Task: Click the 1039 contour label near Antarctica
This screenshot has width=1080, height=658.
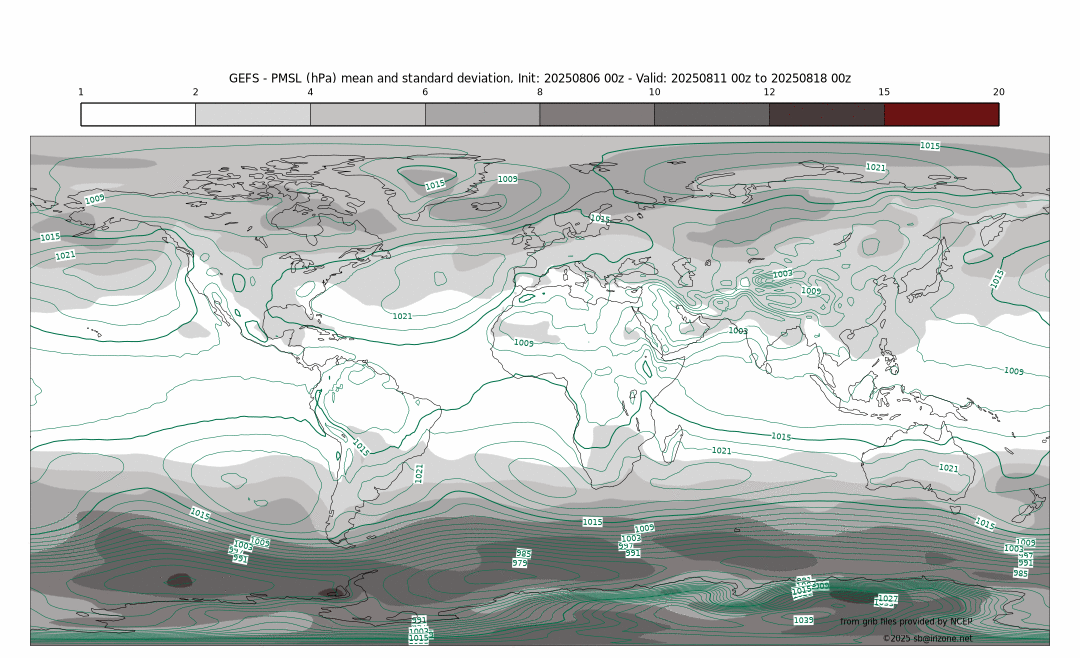Action: pos(803,621)
